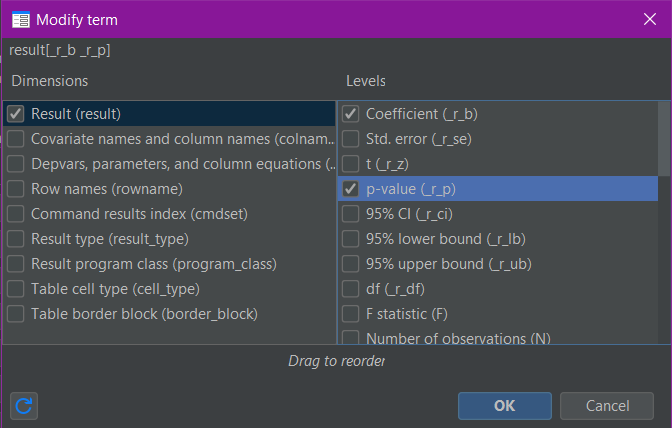This screenshot has height=428, width=672.
Task: Click the reset refresh icon button
Action: (x=25, y=406)
